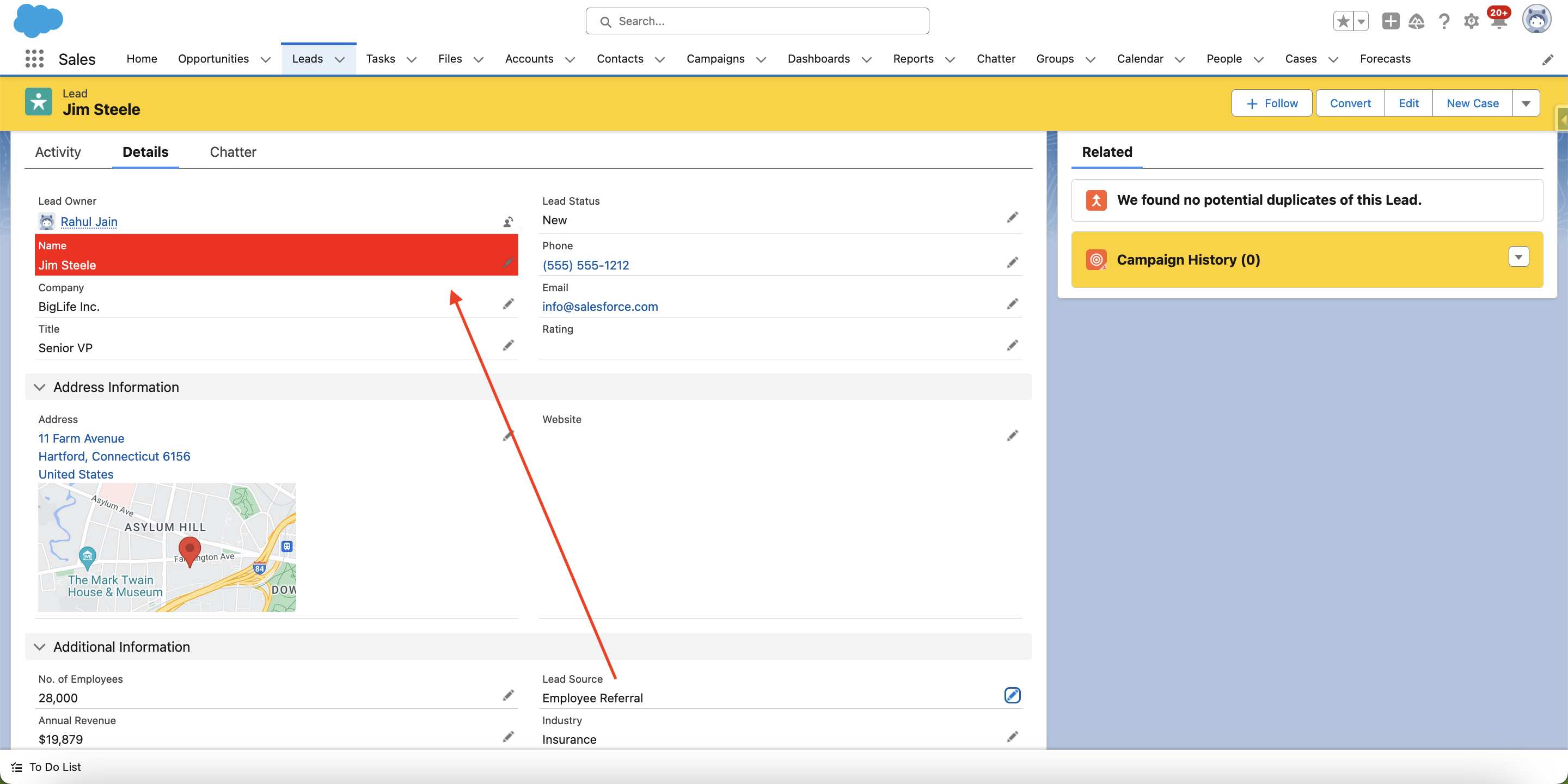Click the Campaign History target icon

tap(1097, 260)
